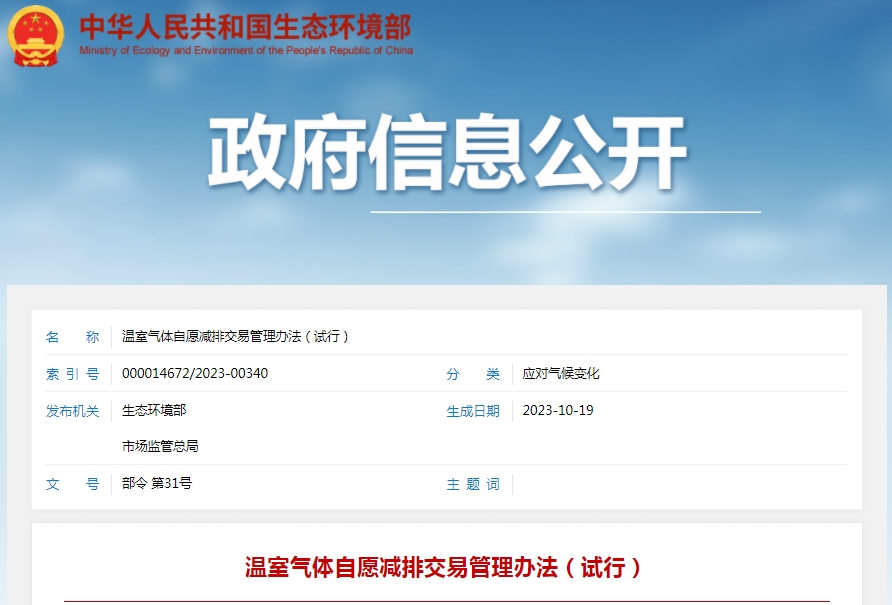Image resolution: width=892 pixels, height=605 pixels.
Task: Click the 生成日期 field label
Action: coord(473,410)
